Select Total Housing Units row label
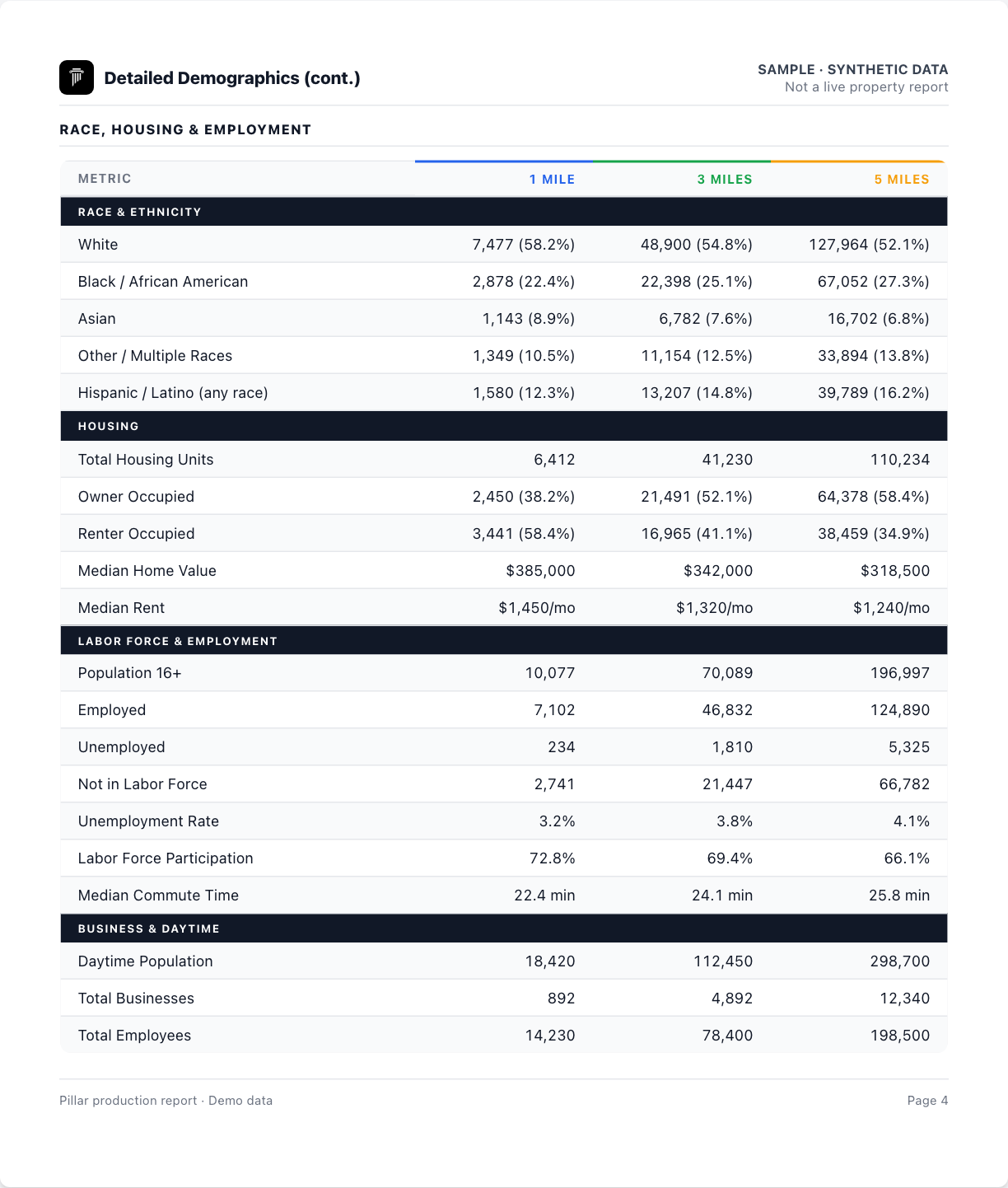Viewport: 1008px width, 1188px height. pyautogui.click(x=146, y=460)
